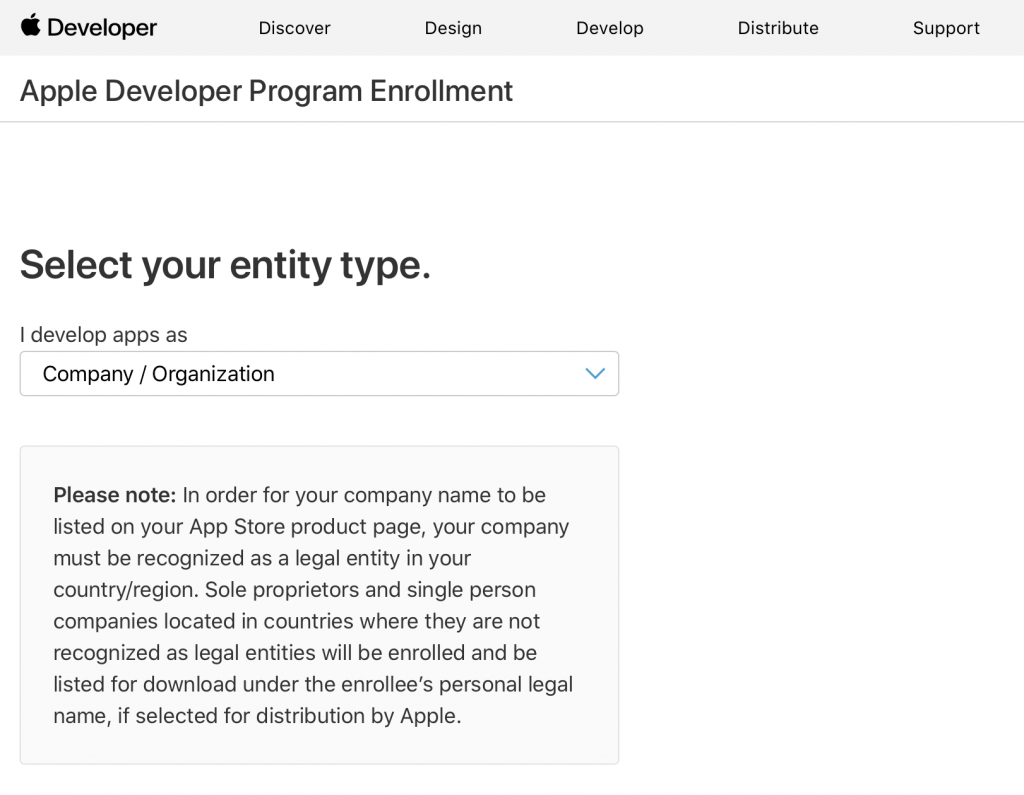This screenshot has width=1024, height=795.
Task: Select the Company / Organization text in combo box
Action: click(159, 374)
